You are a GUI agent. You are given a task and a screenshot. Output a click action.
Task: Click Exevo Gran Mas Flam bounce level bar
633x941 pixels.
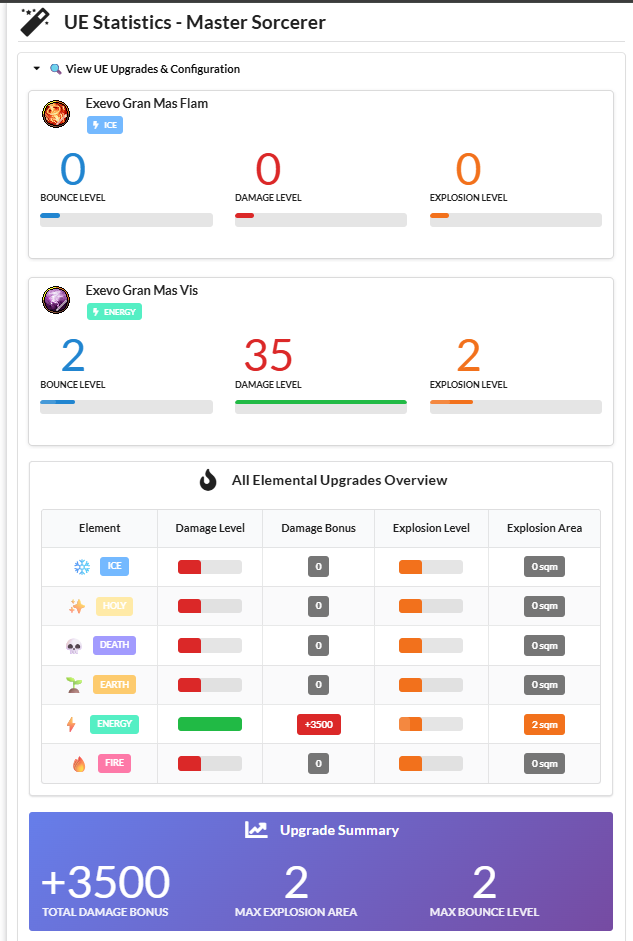(x=126, y=220)
